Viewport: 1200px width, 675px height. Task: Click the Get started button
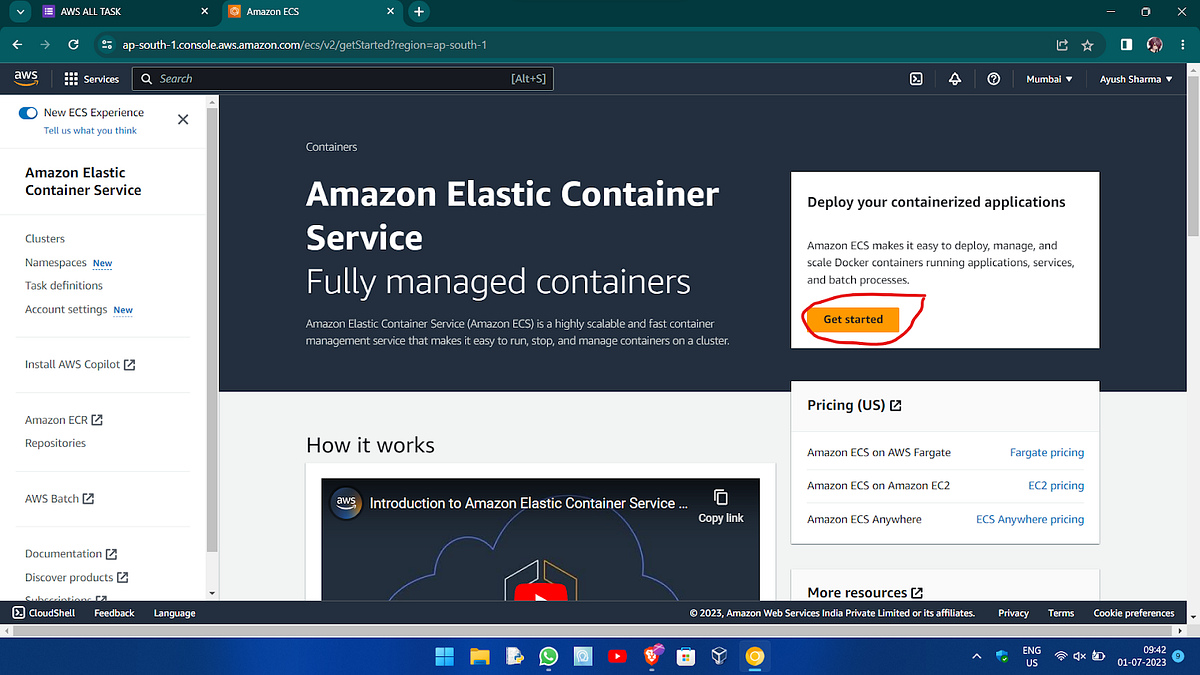pyautogui.click(x=852, y=319)
